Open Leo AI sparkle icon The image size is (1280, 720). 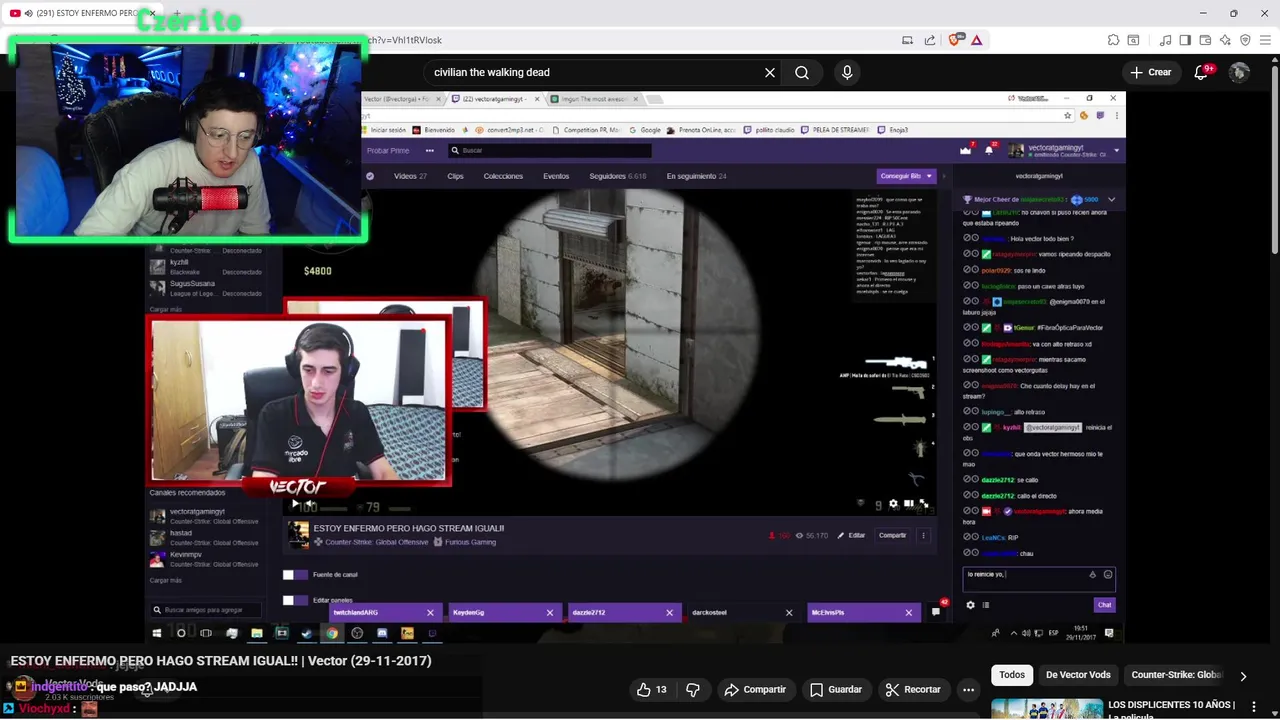(x=1225, y=40)
